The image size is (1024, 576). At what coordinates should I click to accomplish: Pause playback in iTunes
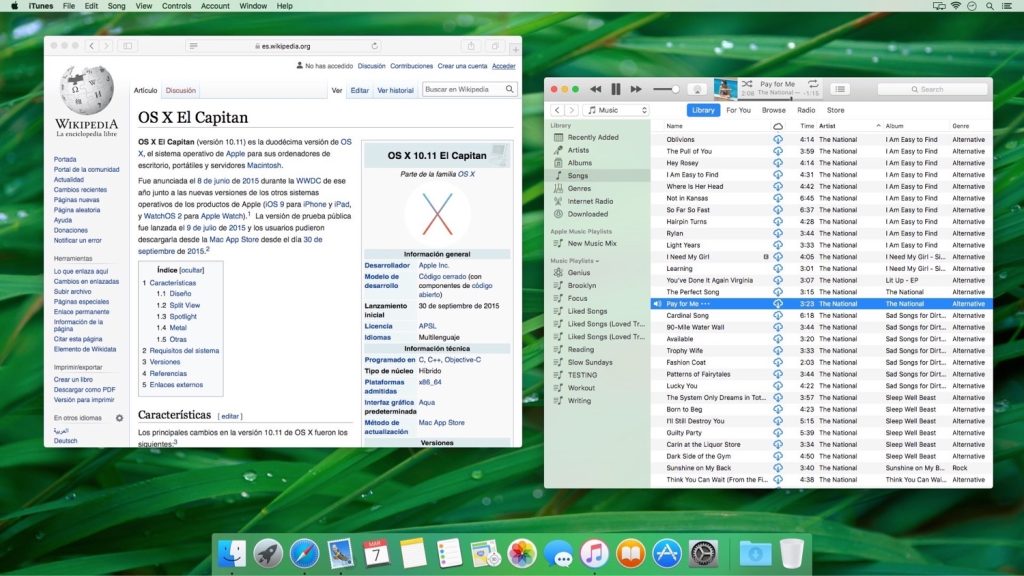tap(615, 89)
